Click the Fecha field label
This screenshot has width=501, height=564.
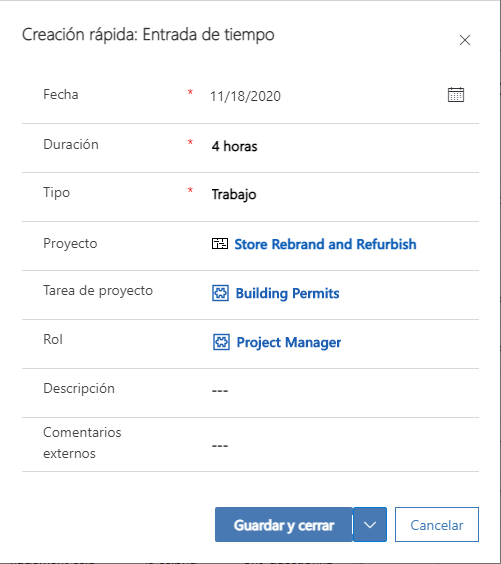[61, 95]
